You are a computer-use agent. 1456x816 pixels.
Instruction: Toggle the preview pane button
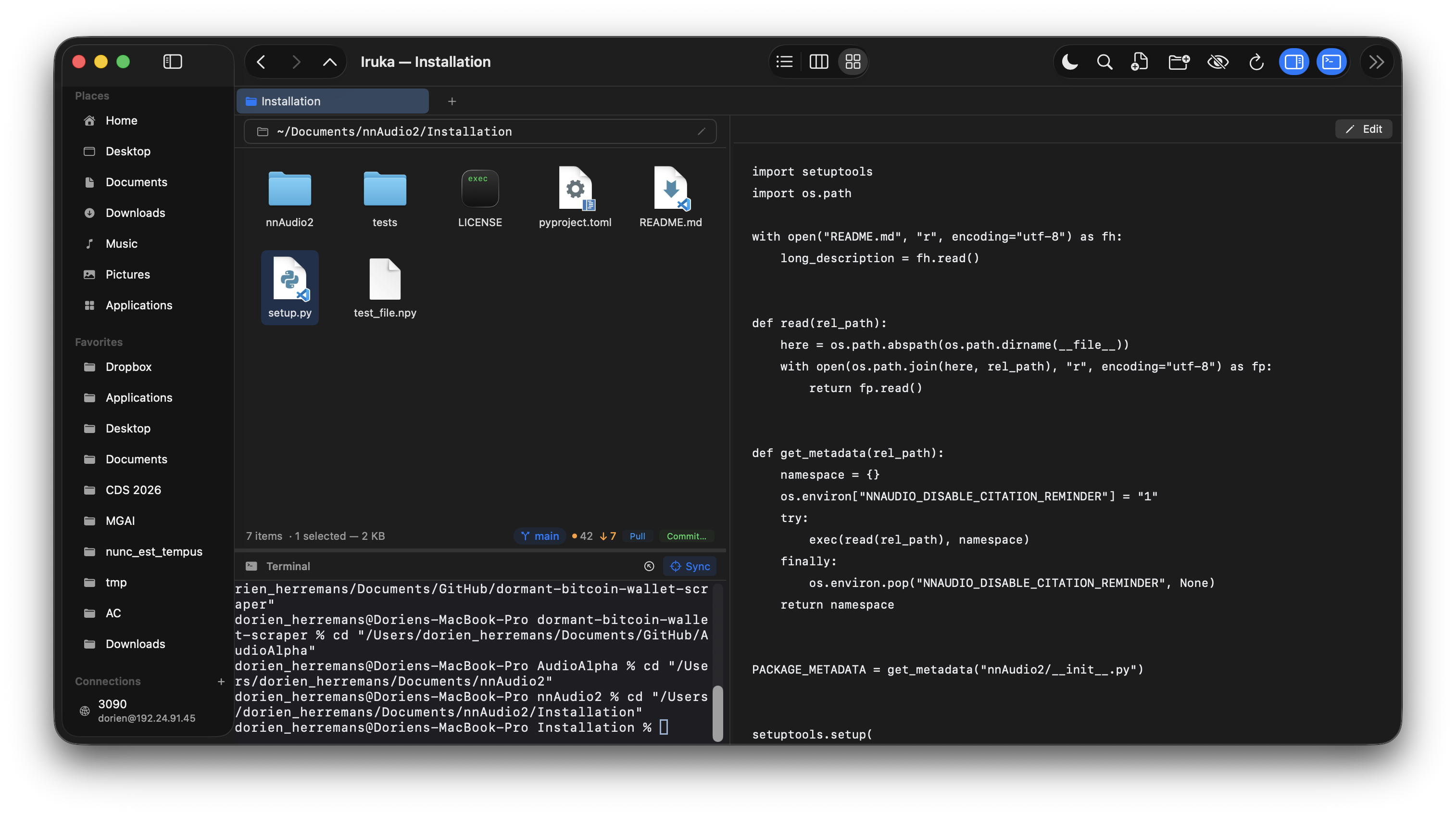1294,62
